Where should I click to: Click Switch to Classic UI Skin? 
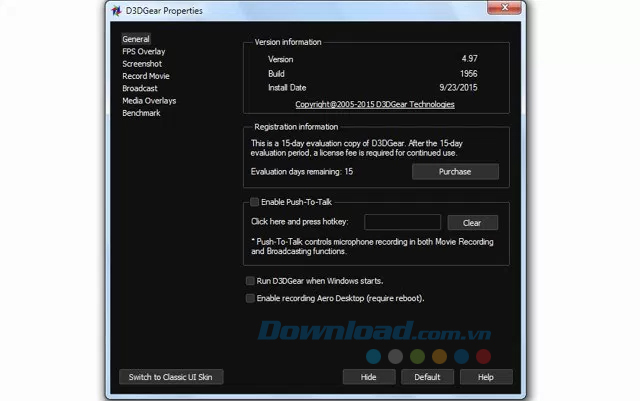point(171,377)
